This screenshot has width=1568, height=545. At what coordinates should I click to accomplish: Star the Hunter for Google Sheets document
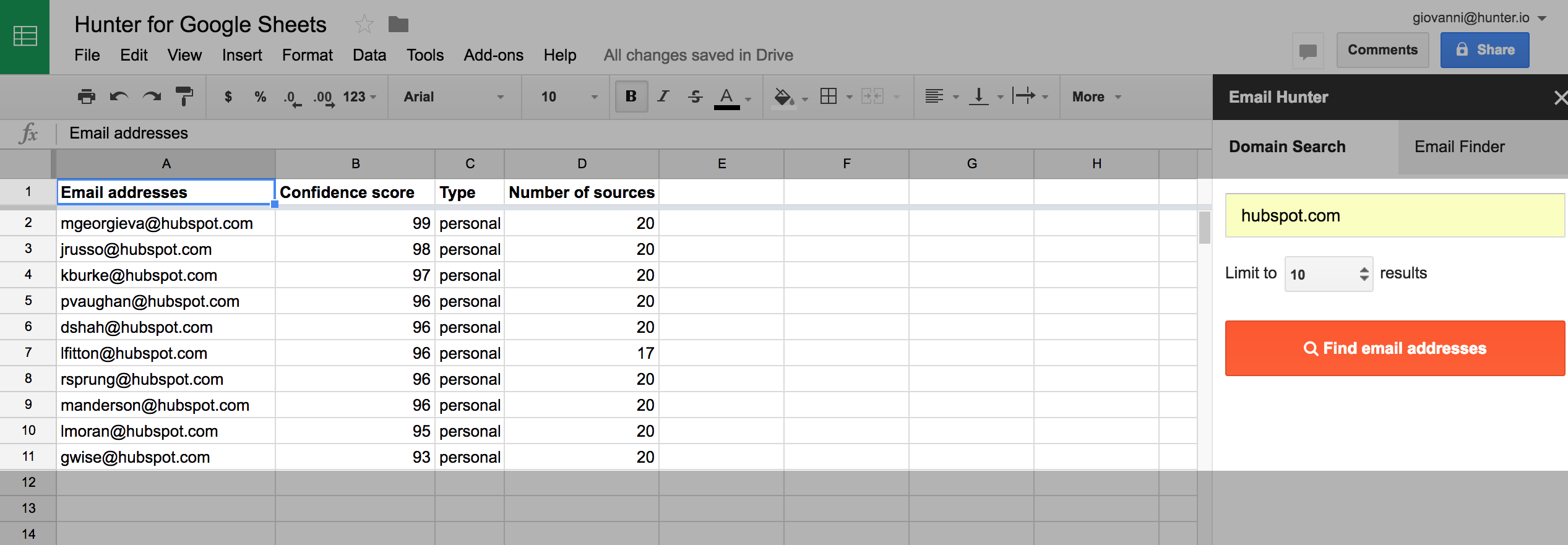(364, 25)
